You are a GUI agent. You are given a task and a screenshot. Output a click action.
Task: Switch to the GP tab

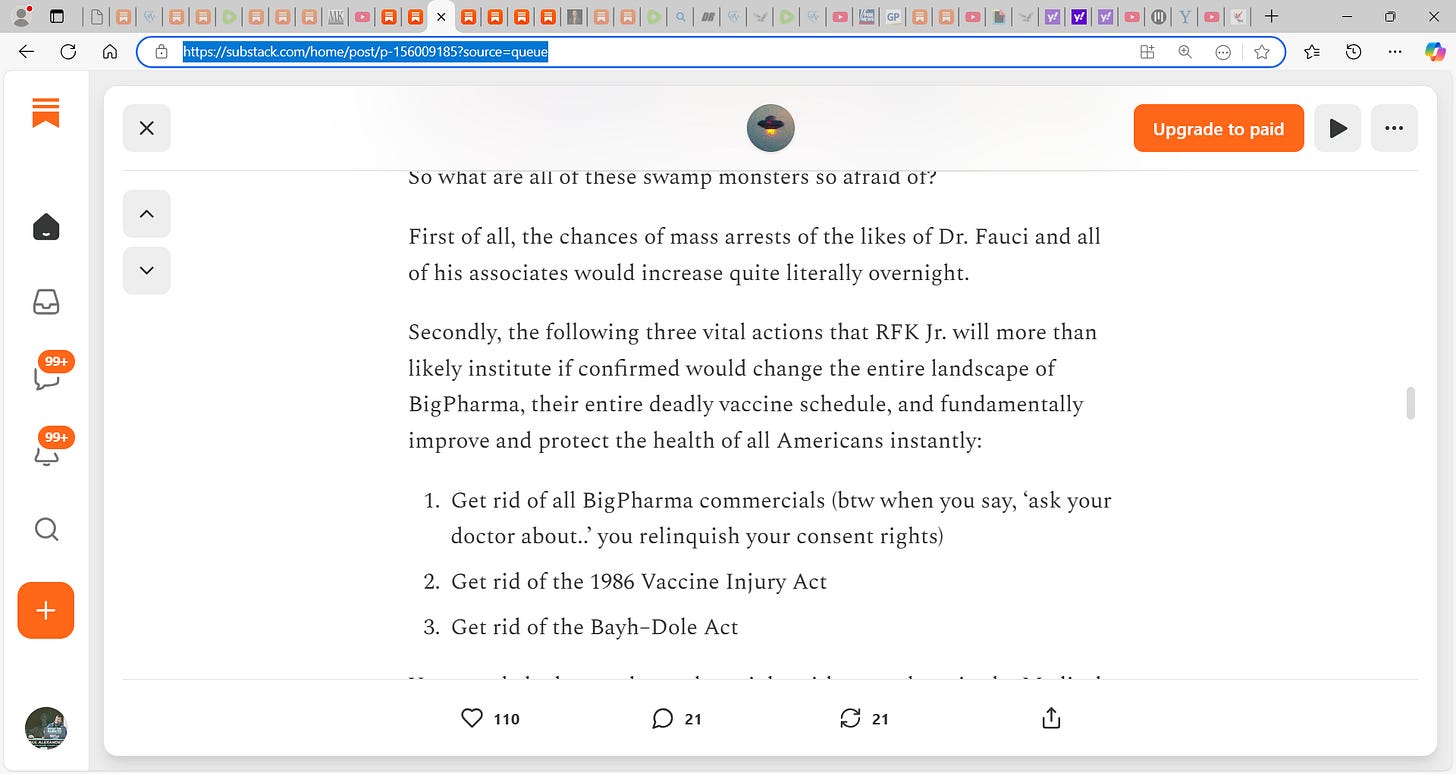(893, 16)
